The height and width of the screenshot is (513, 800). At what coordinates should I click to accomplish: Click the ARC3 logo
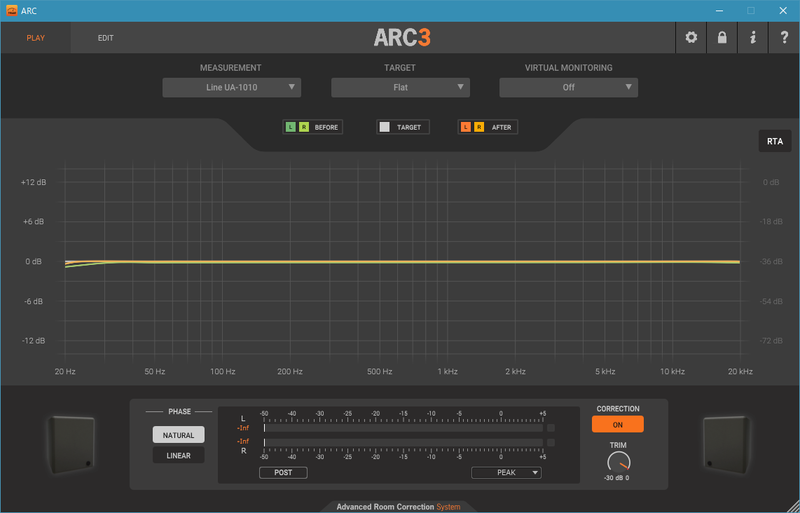402,37
